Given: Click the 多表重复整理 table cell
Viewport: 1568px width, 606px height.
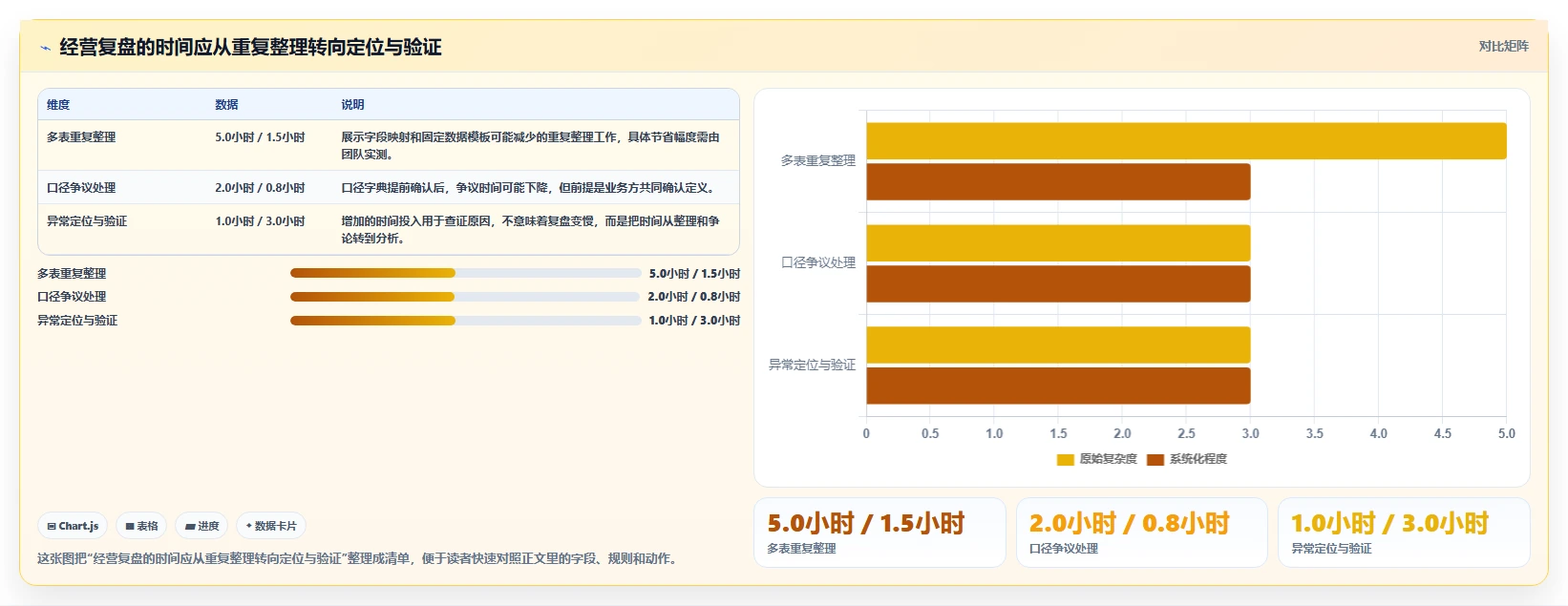Looking at the screenshot, I should [x=81, y=137].
